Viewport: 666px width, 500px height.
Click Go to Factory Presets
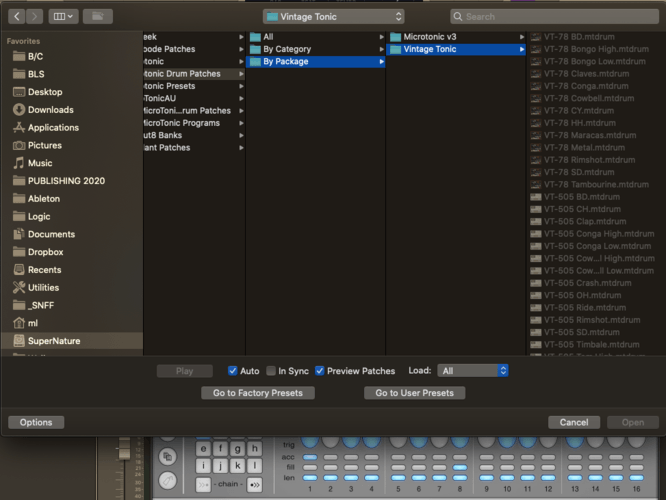[258, 393]
